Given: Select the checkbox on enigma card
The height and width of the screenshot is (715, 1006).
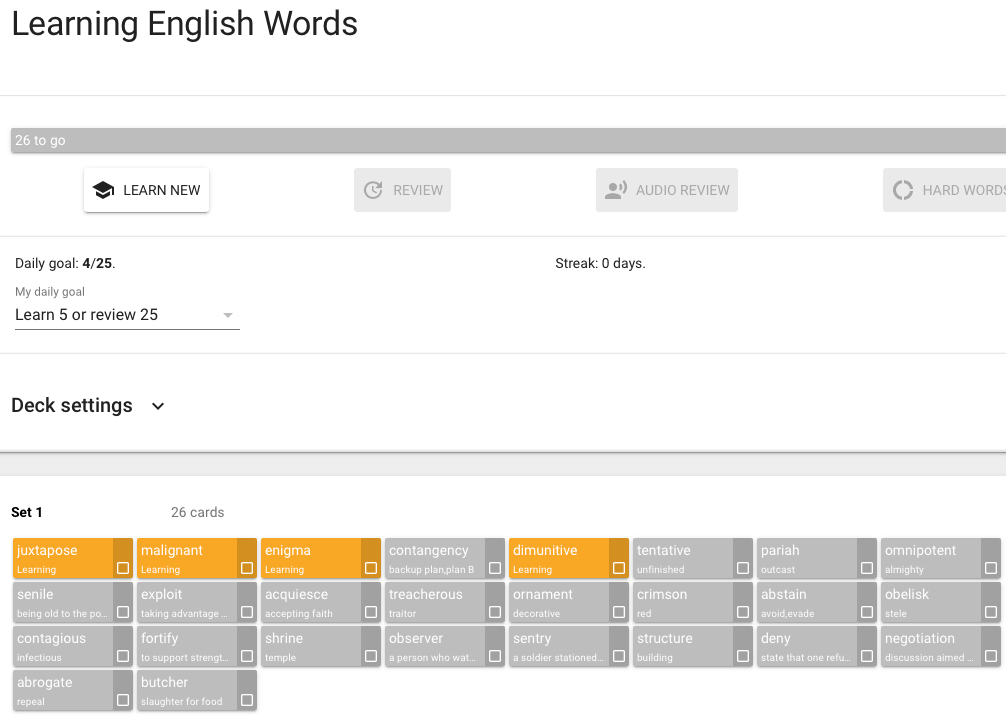Looking at the screenshot, I should click(x=371, y=568).
